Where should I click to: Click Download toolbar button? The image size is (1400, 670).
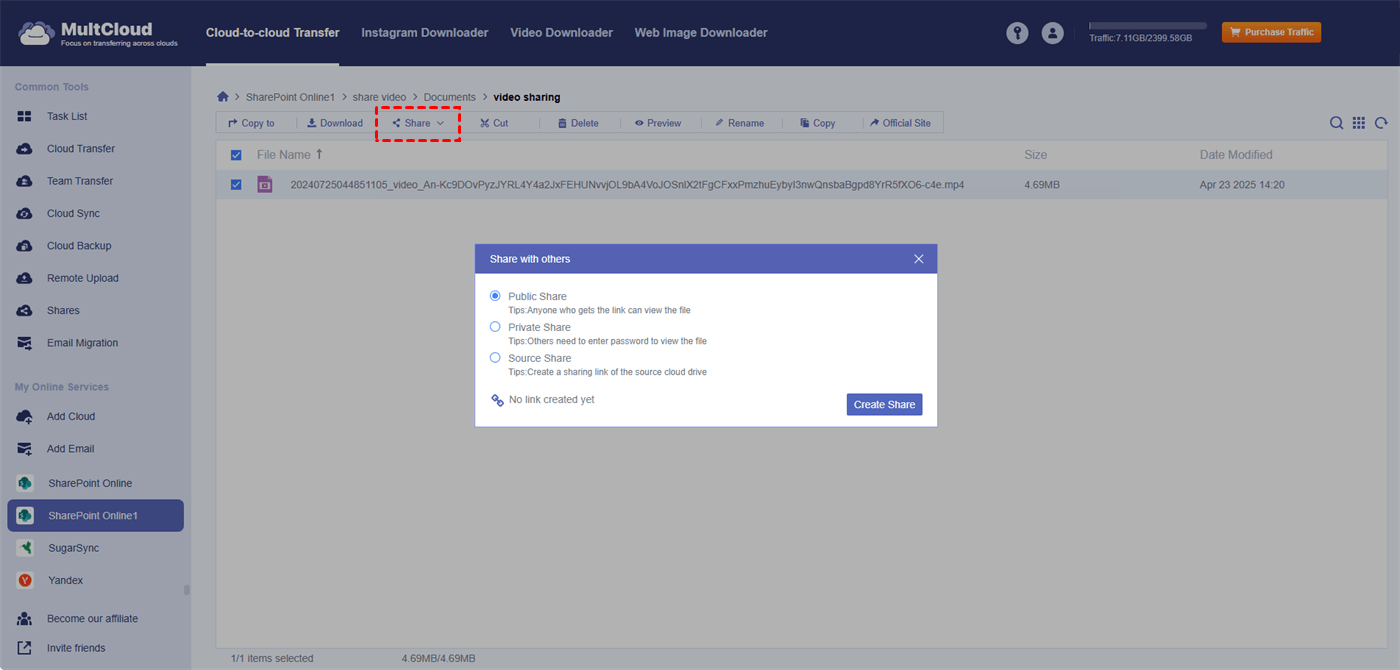point(335,123)
